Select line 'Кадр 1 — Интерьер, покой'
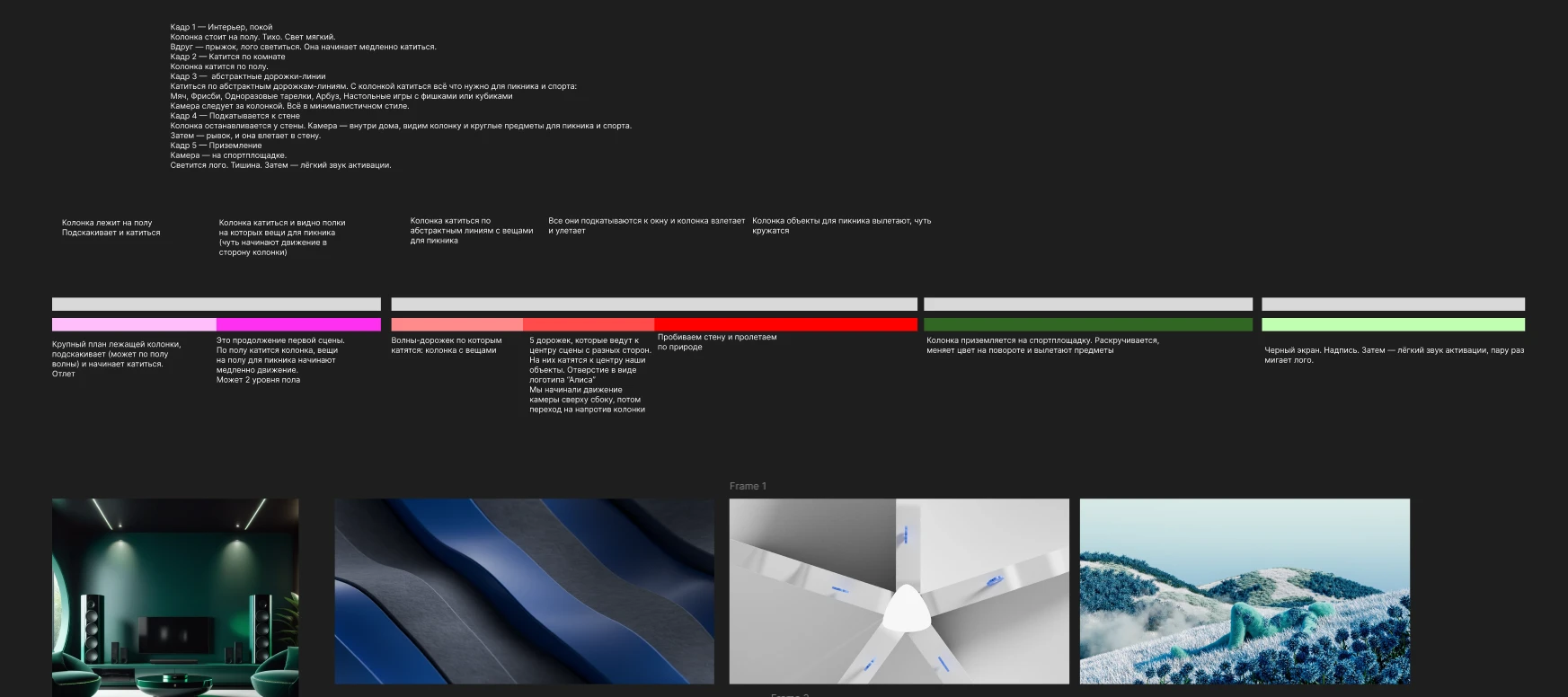The height and width of the screenshot is (697, 1568). [x=221, y=27]
